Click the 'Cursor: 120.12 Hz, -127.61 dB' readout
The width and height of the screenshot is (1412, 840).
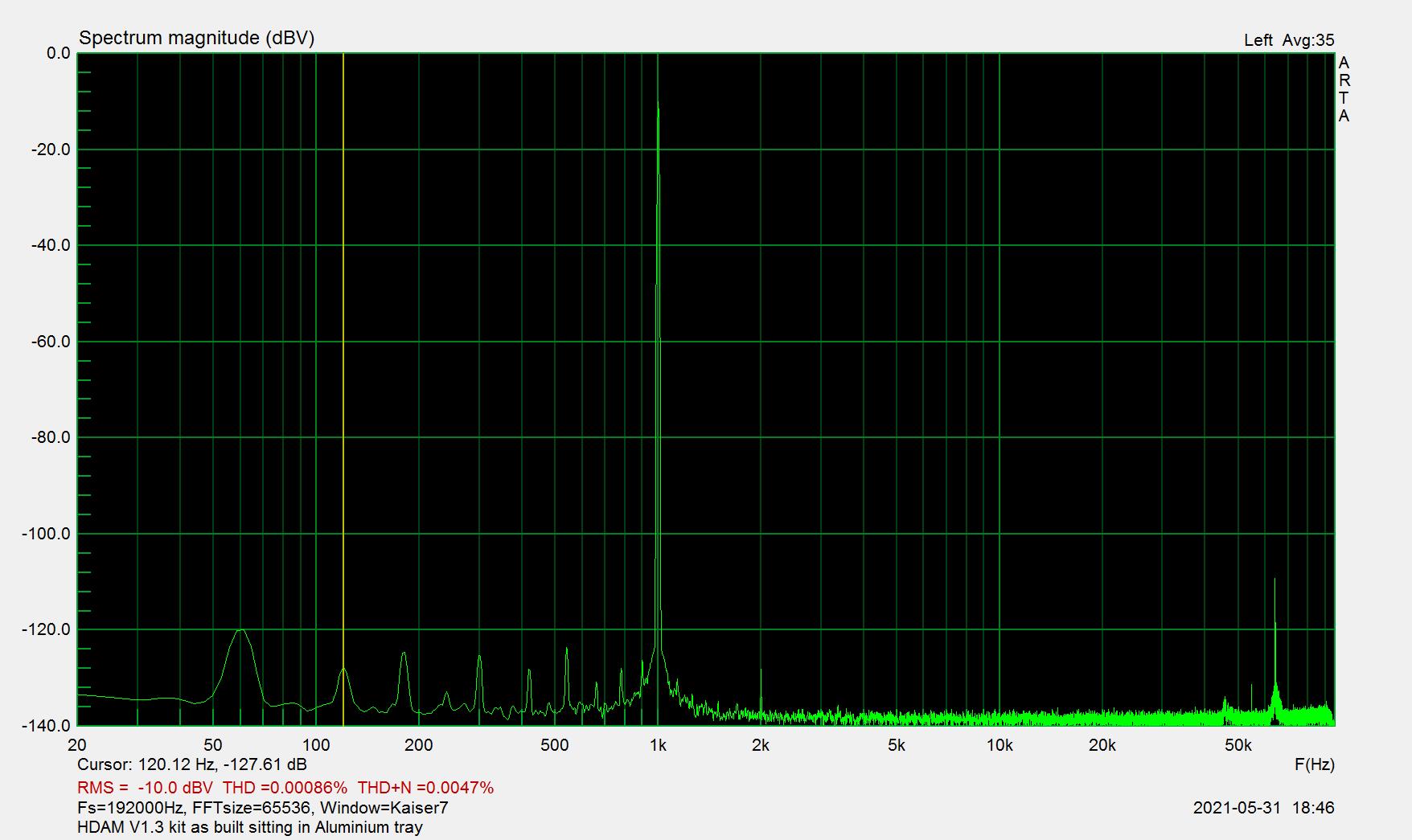(x=192, y=764)
